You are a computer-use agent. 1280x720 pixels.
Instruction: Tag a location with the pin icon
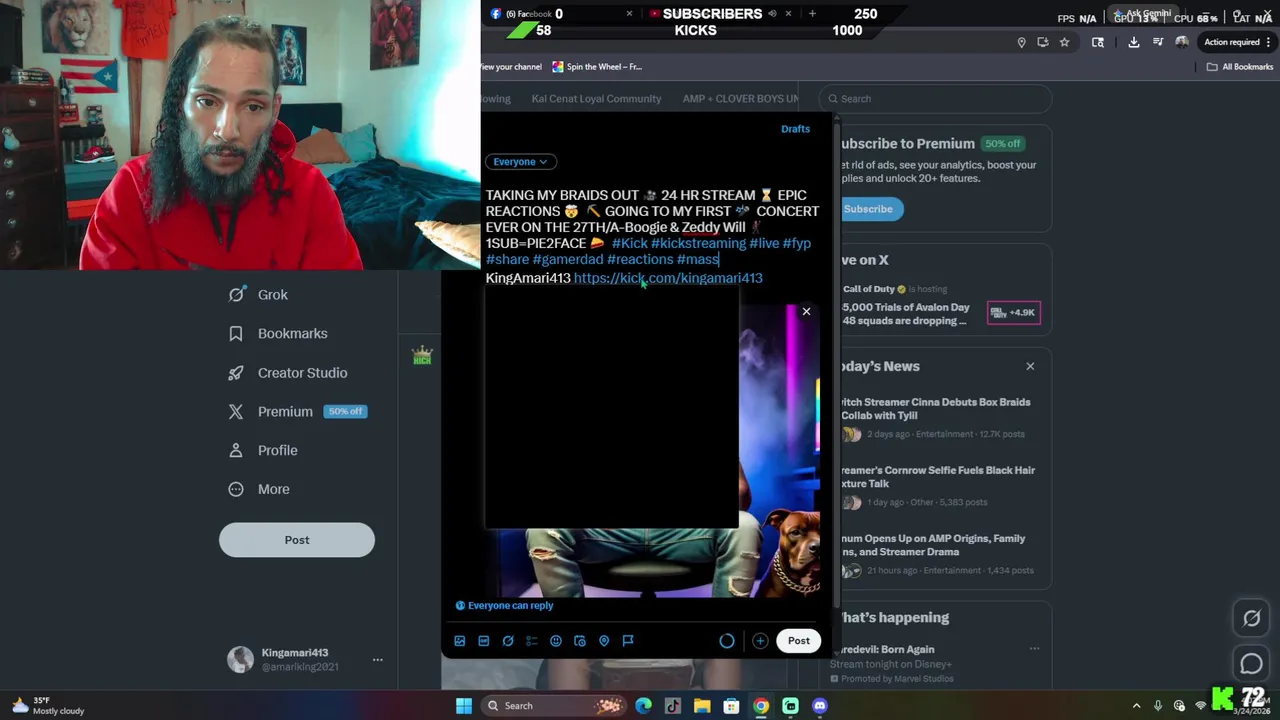point(604,641)
